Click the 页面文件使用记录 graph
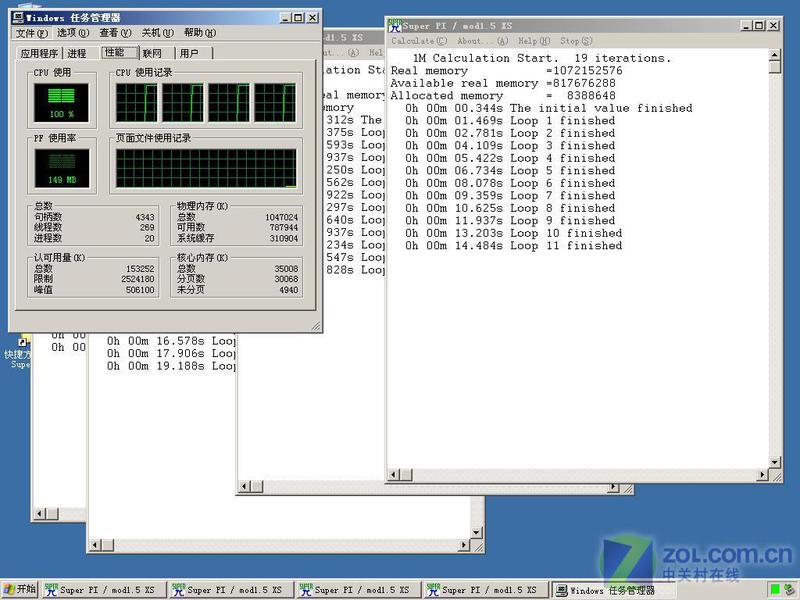The image size is (800, 600). coord(206,168)
